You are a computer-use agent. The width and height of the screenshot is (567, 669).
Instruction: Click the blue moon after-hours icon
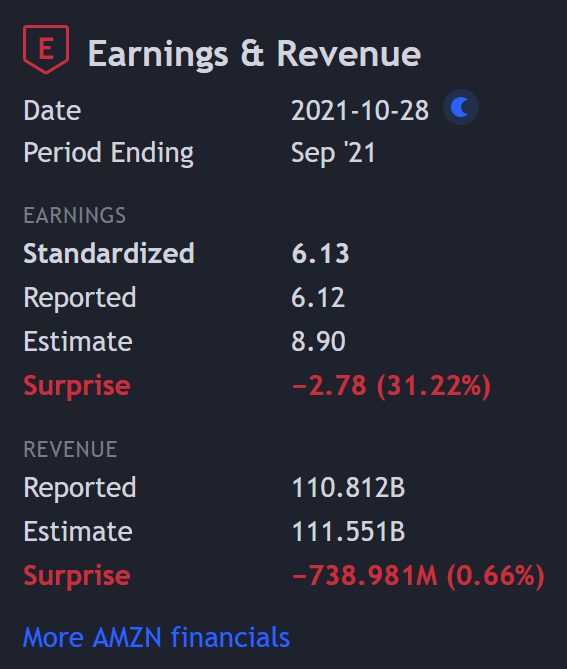[461, 107]
